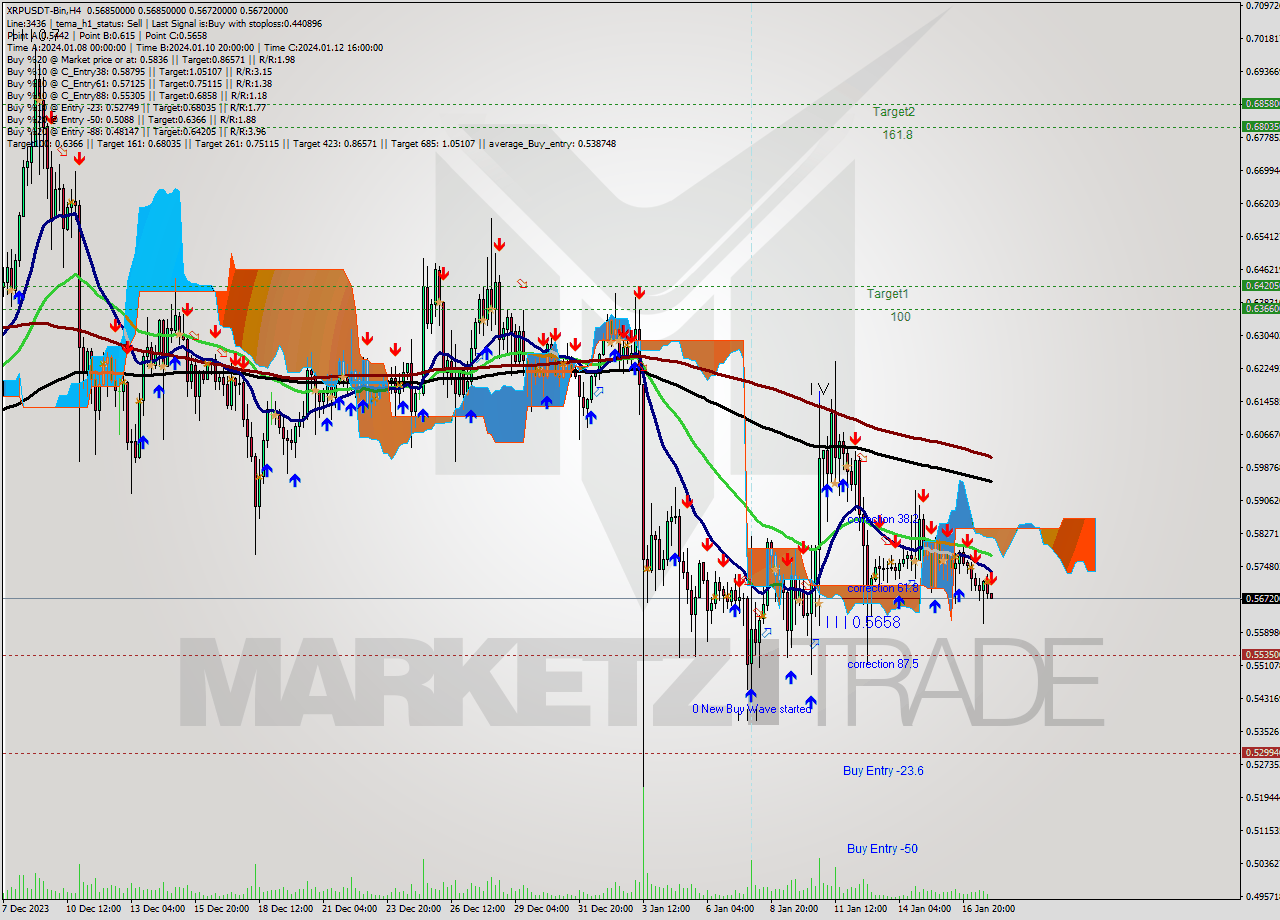This screenshot has height=920, width=1280.
Task: Click the 'Buy Entry -23.6' label
Action: (883, 770)
